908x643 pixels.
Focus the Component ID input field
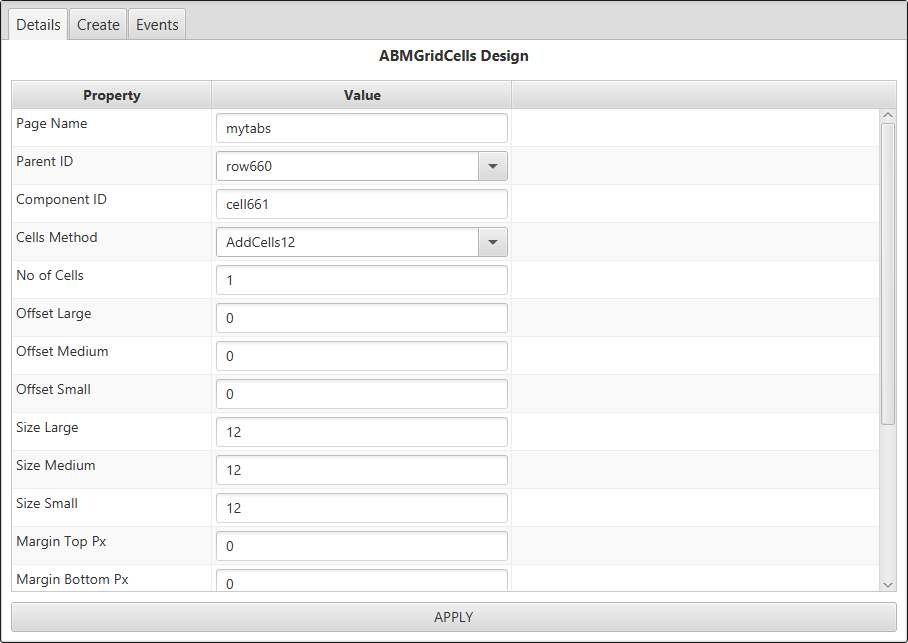(361, 204)
